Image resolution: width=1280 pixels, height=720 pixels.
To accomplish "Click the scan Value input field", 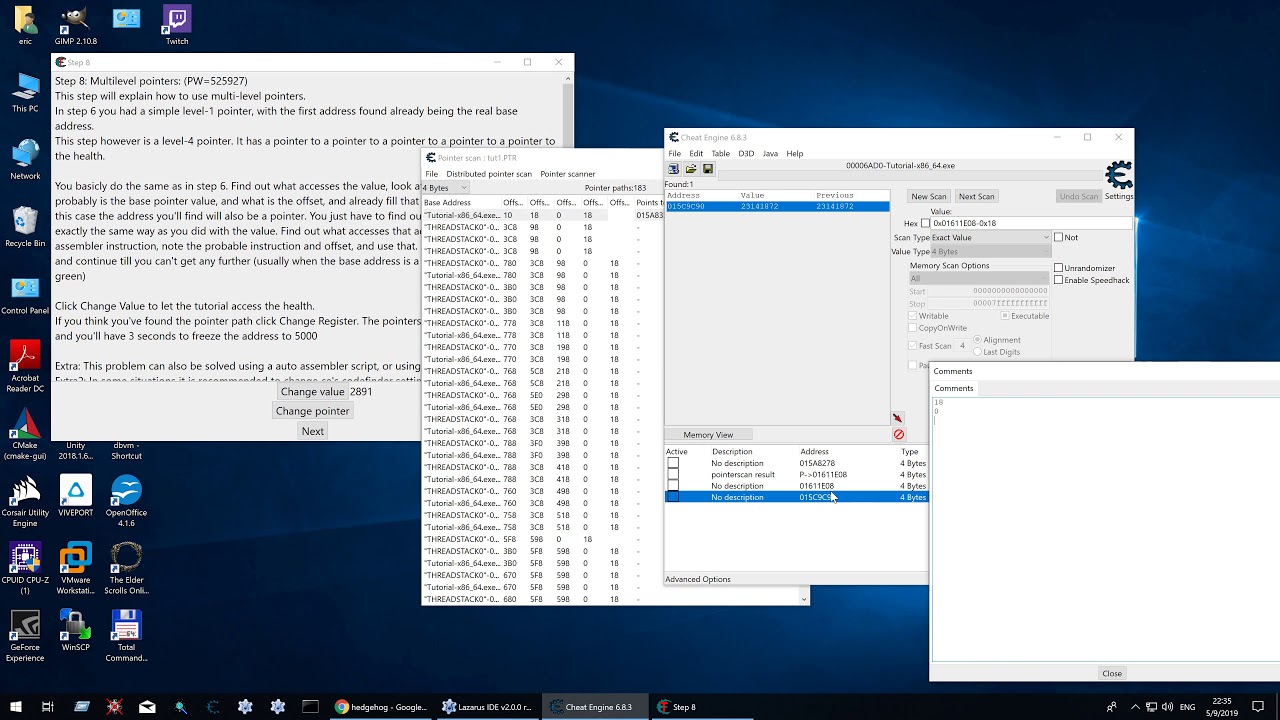I will tap(1031, 223).
